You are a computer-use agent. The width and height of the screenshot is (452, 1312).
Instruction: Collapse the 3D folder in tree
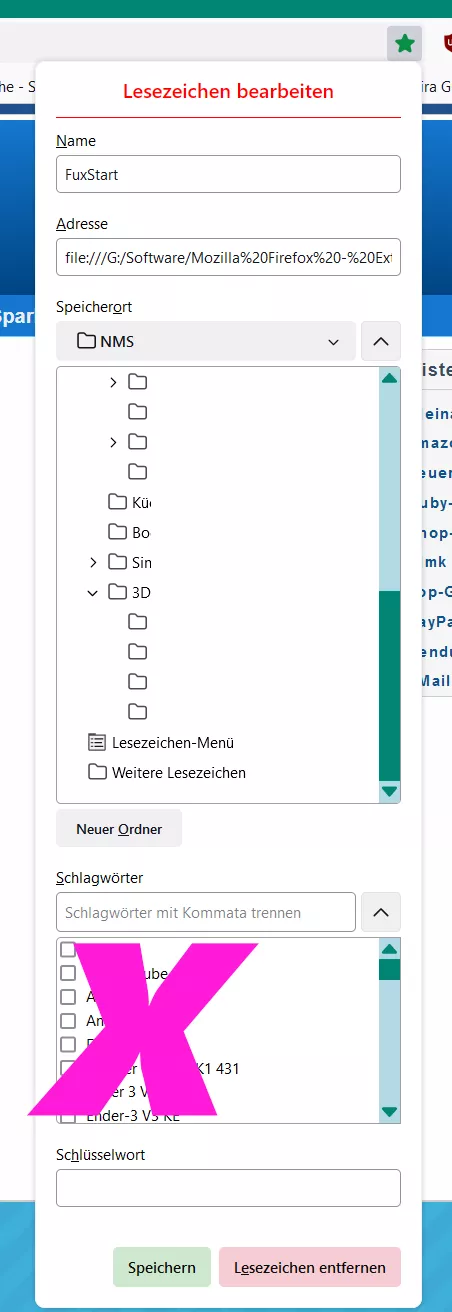point(93,592)
